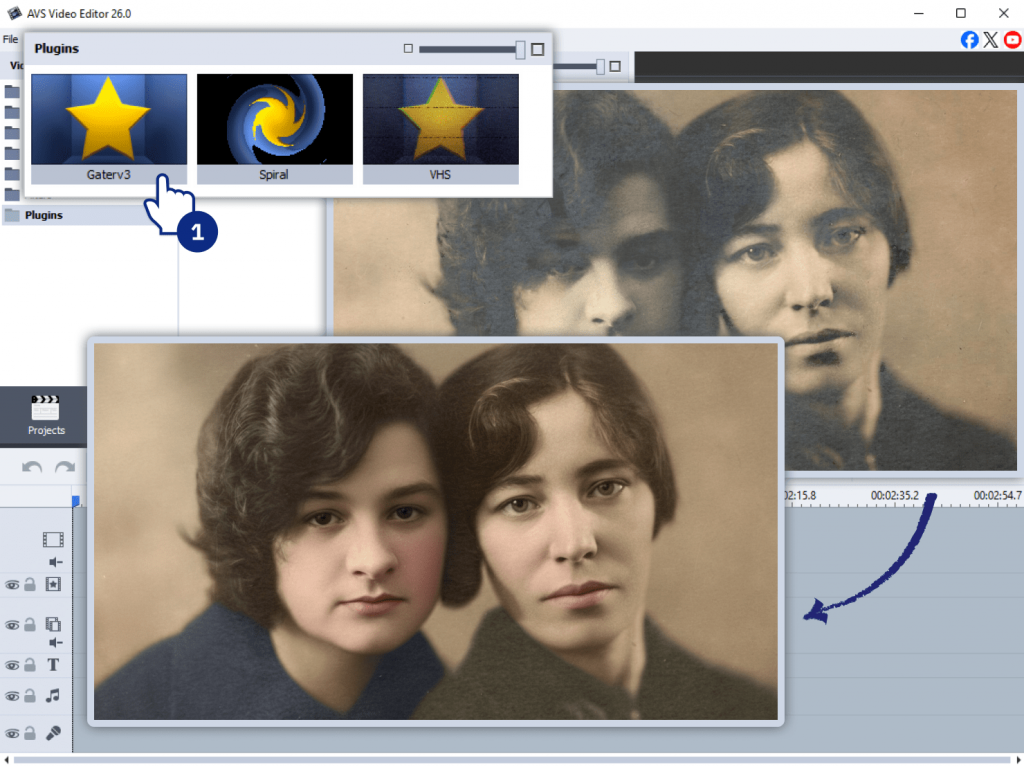Open the Facebook page icon
Viewport: 1024px width, 767px height.
point(969,40)
